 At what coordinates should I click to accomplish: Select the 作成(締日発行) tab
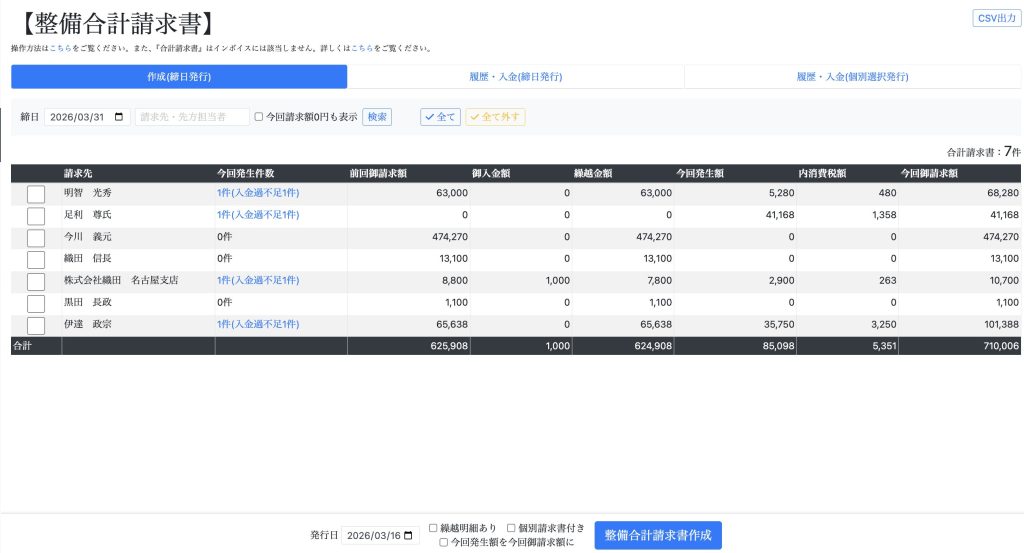coord(179,77)
